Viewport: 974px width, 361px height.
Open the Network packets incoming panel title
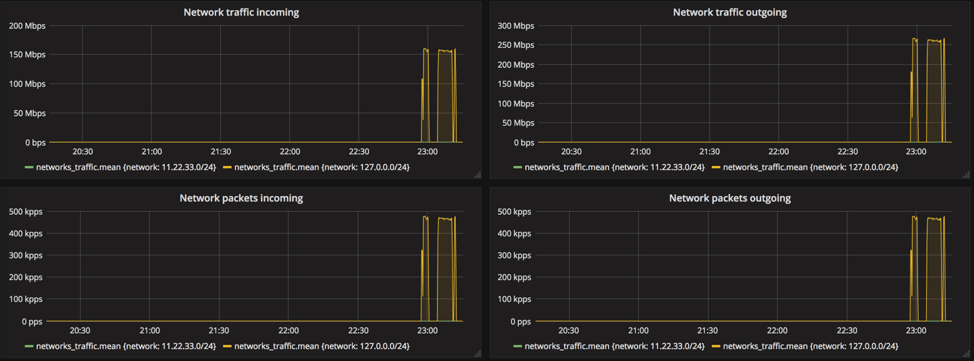241,199
